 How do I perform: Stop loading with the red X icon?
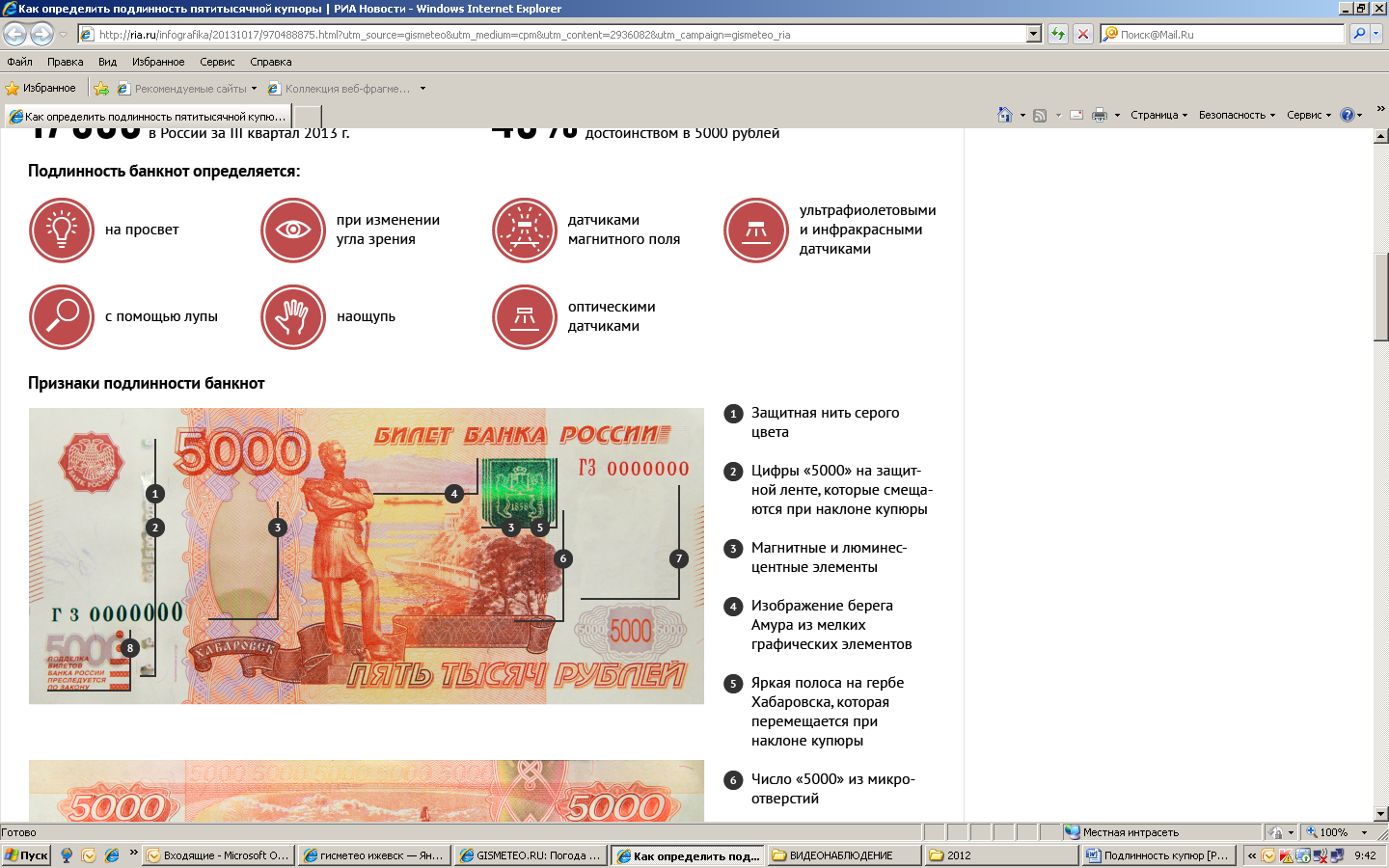tap(1083, 34)
